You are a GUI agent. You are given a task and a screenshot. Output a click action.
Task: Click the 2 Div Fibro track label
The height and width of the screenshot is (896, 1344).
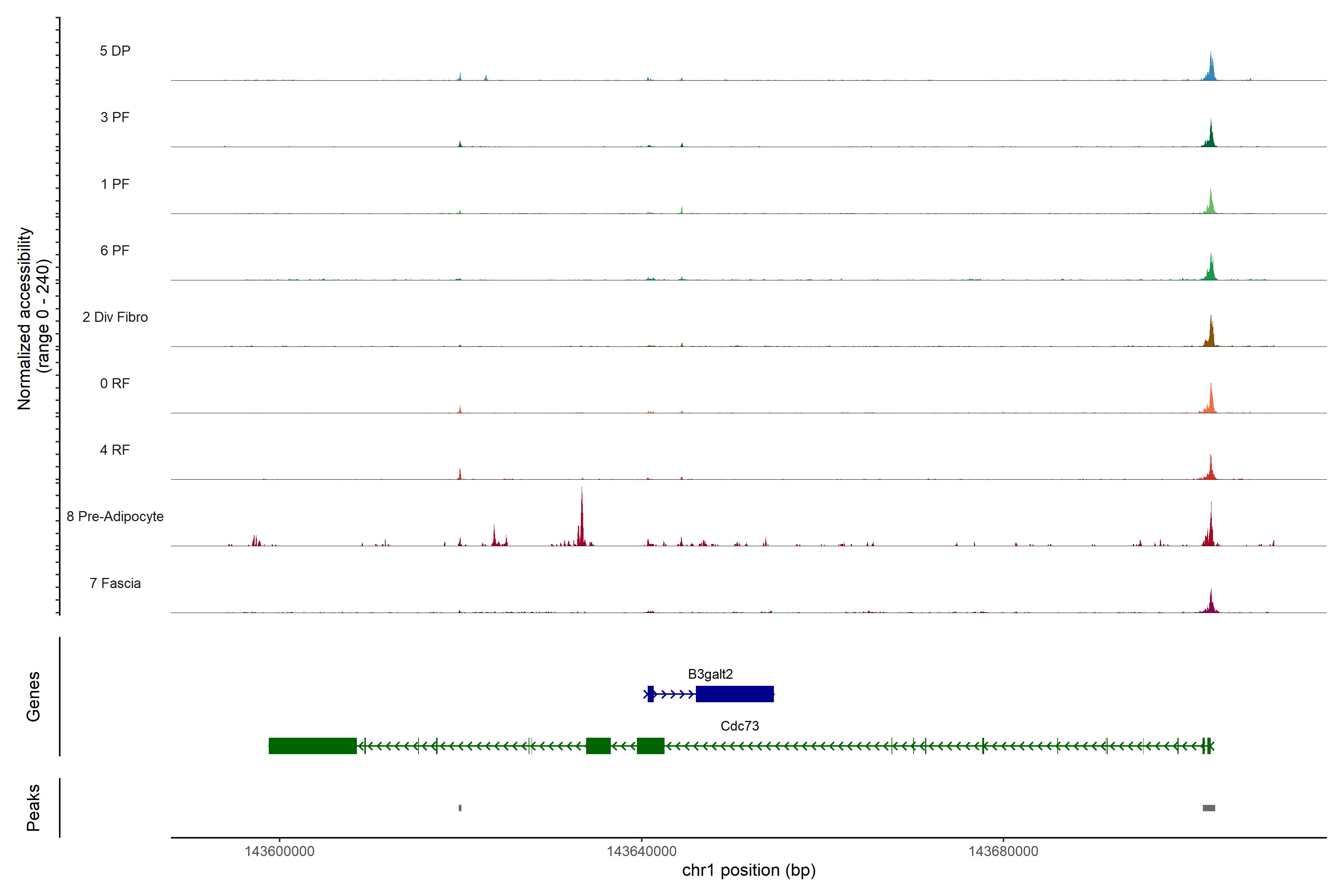115,317
